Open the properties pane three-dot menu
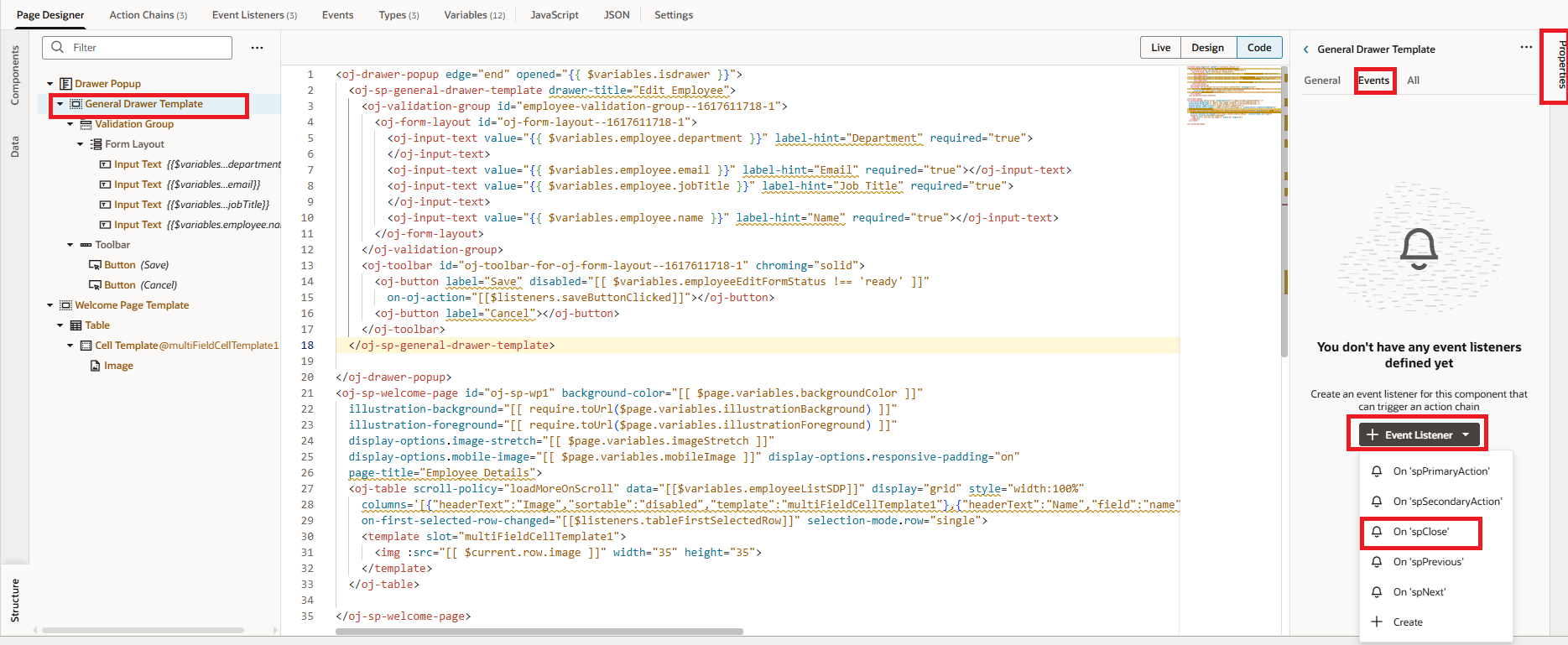1568x645 pixels. point(1525,48)
